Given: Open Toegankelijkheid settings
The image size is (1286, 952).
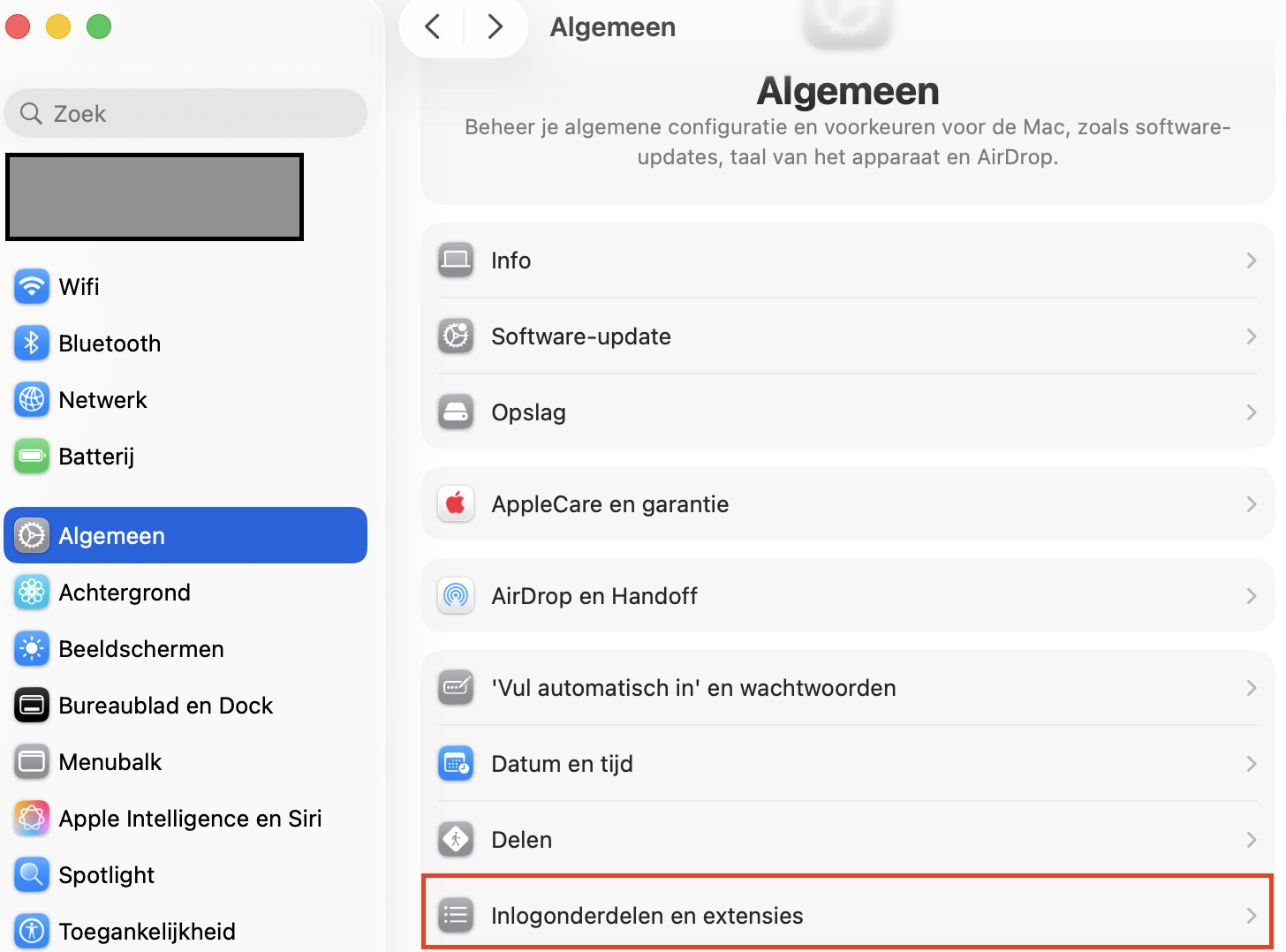Looking at the screenshot, I should click(x=148, y=931).
